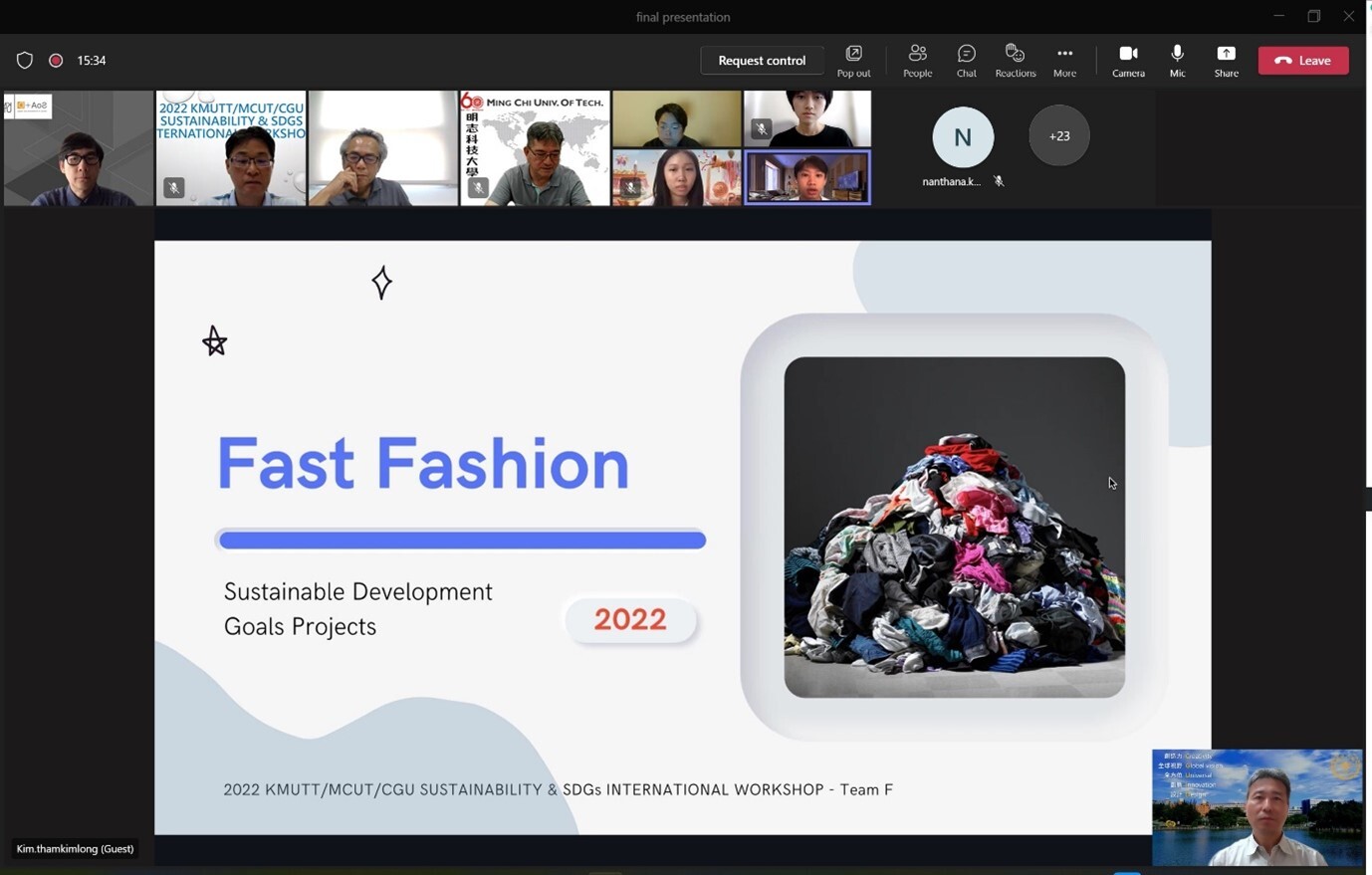This screenshot has height=875, width=1372.
Task: Open the People panel
Action: tap(917, 60)
